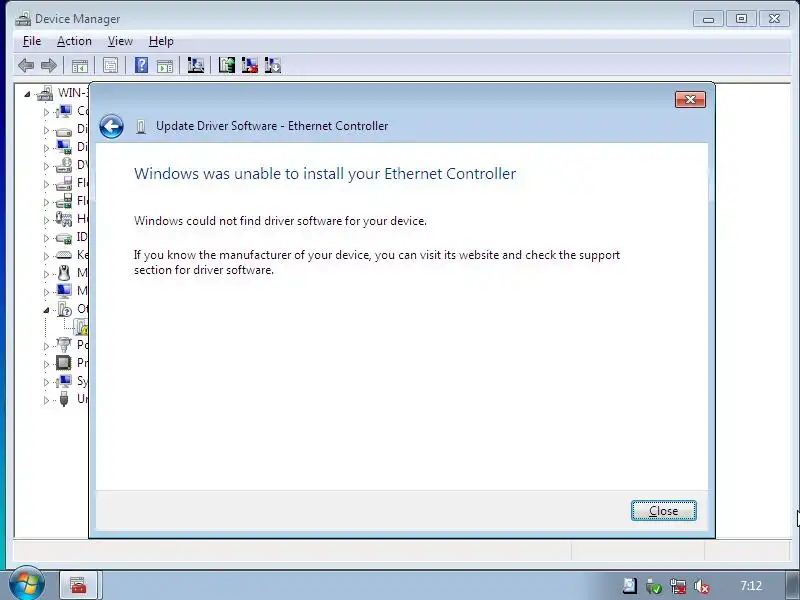Click the Disable device toolbar icon
This screenshot has width=800, height=600.
273,65
